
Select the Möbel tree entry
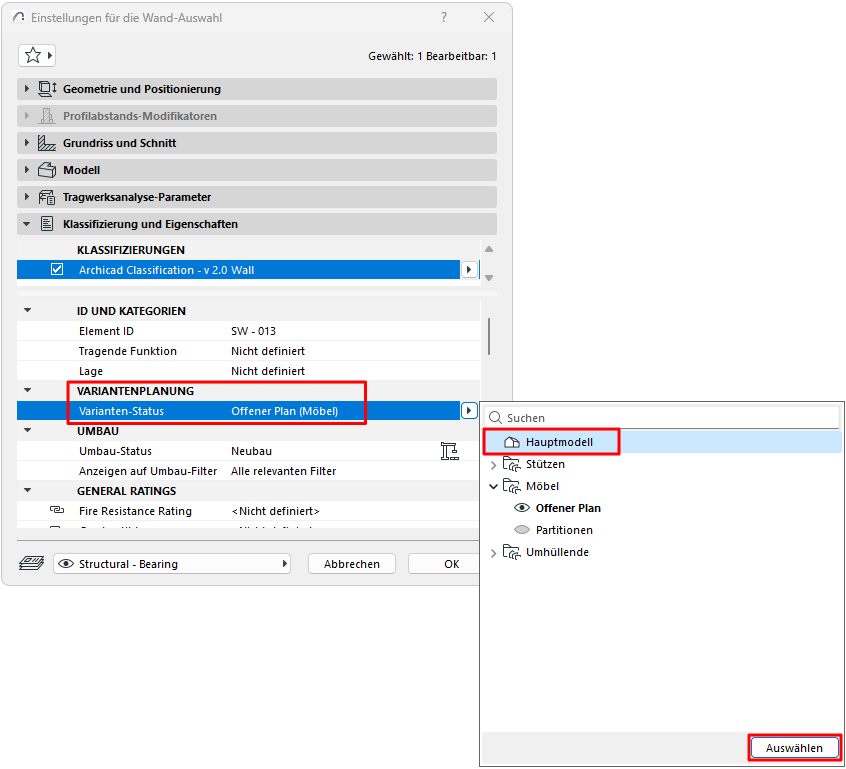tap(542, 486)
